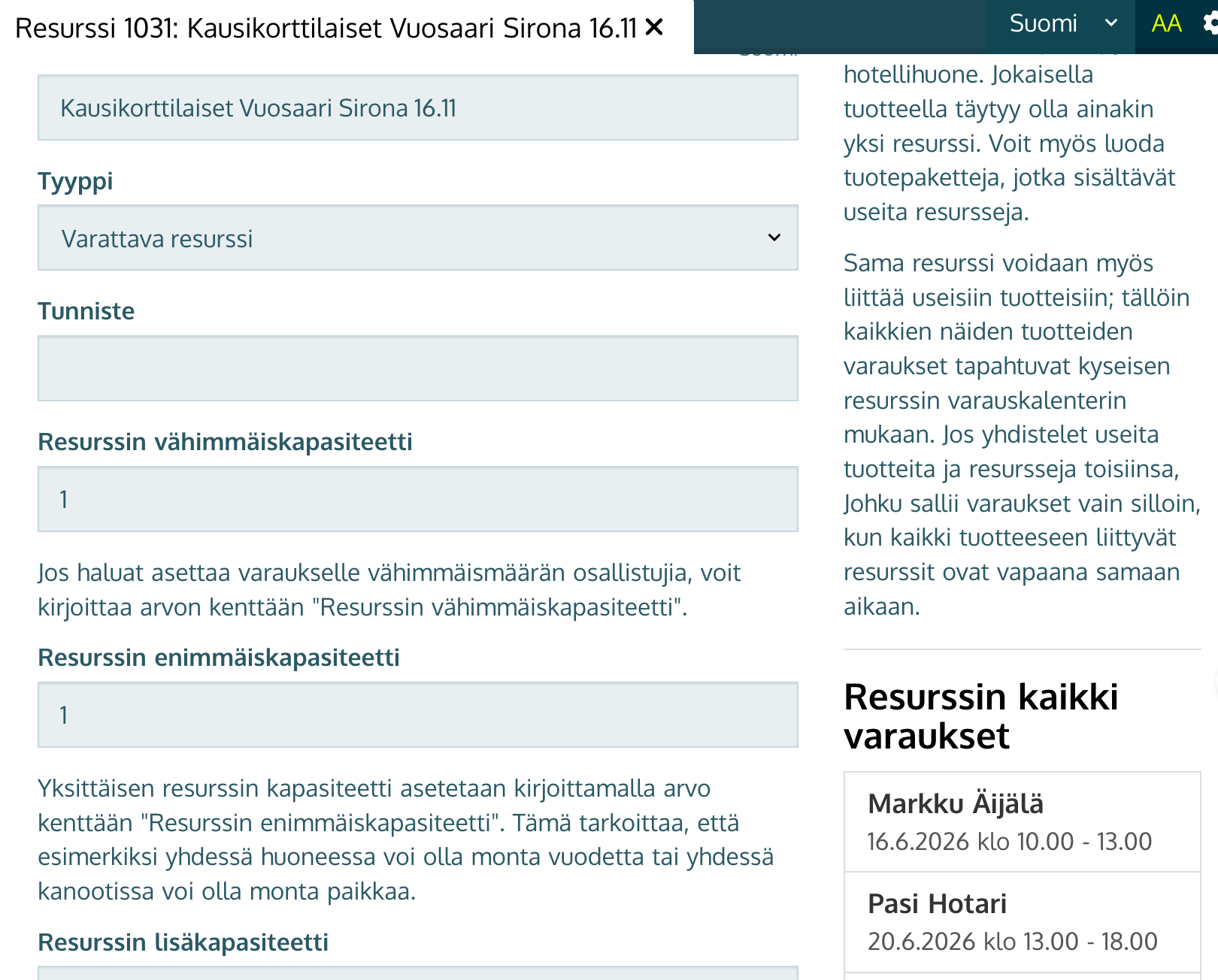Click the Resurssin lisäkapasiteetti field at bottom
The height and width of the screenshot is (980, 1218).
pos(418,973)
